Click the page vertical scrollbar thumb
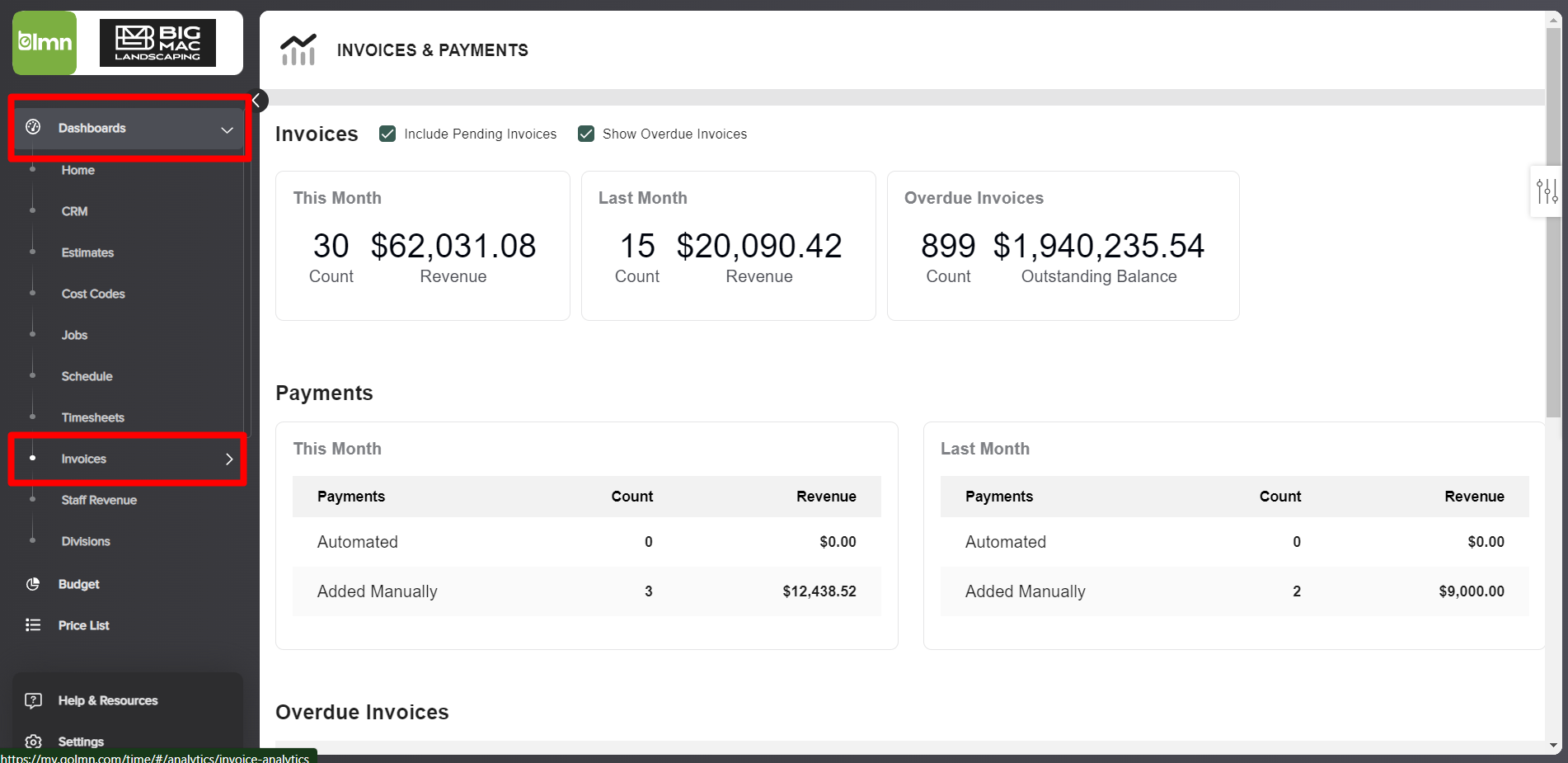 pos(1553,223)
